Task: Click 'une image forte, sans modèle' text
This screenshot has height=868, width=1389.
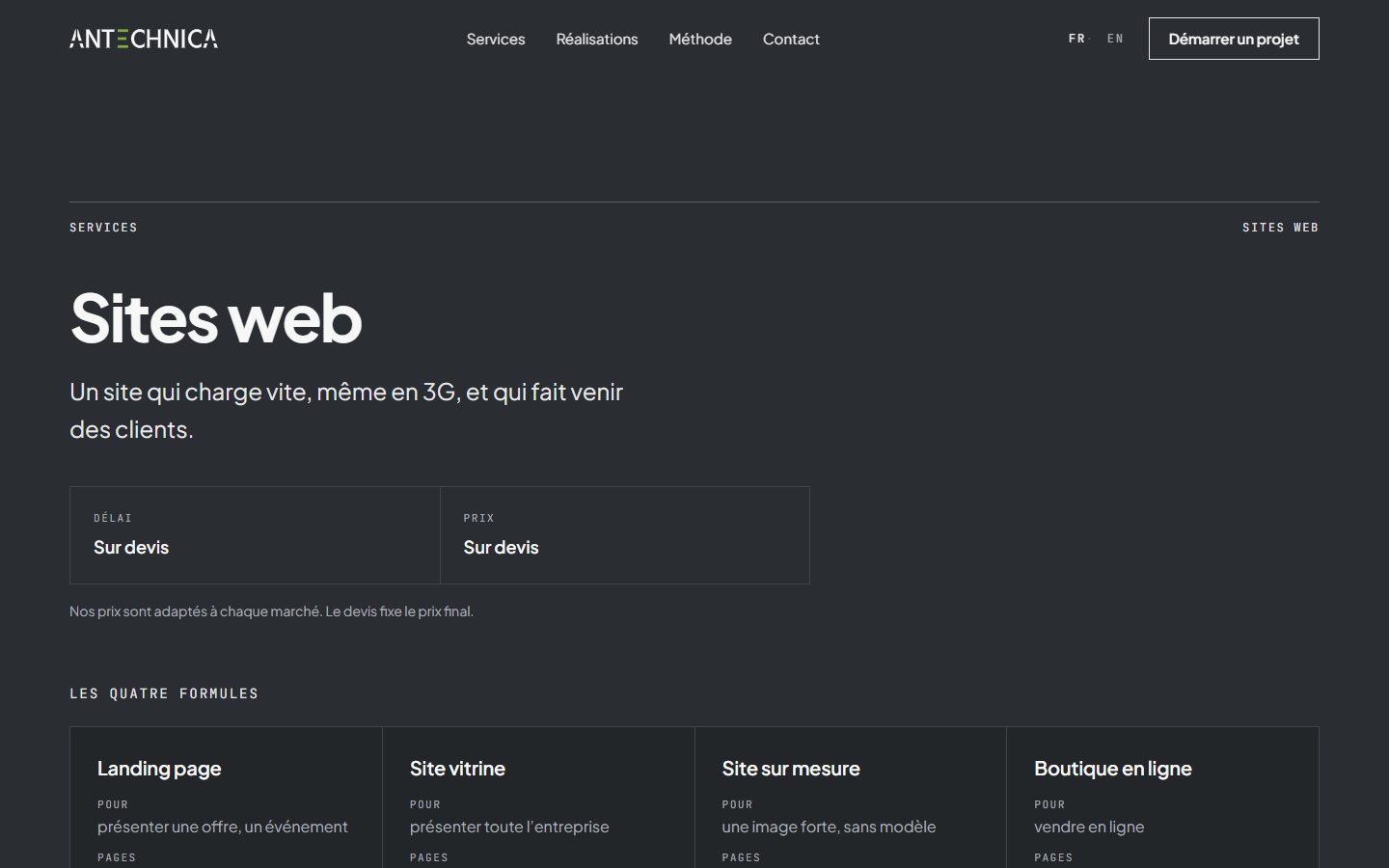Action: (829, 827)
